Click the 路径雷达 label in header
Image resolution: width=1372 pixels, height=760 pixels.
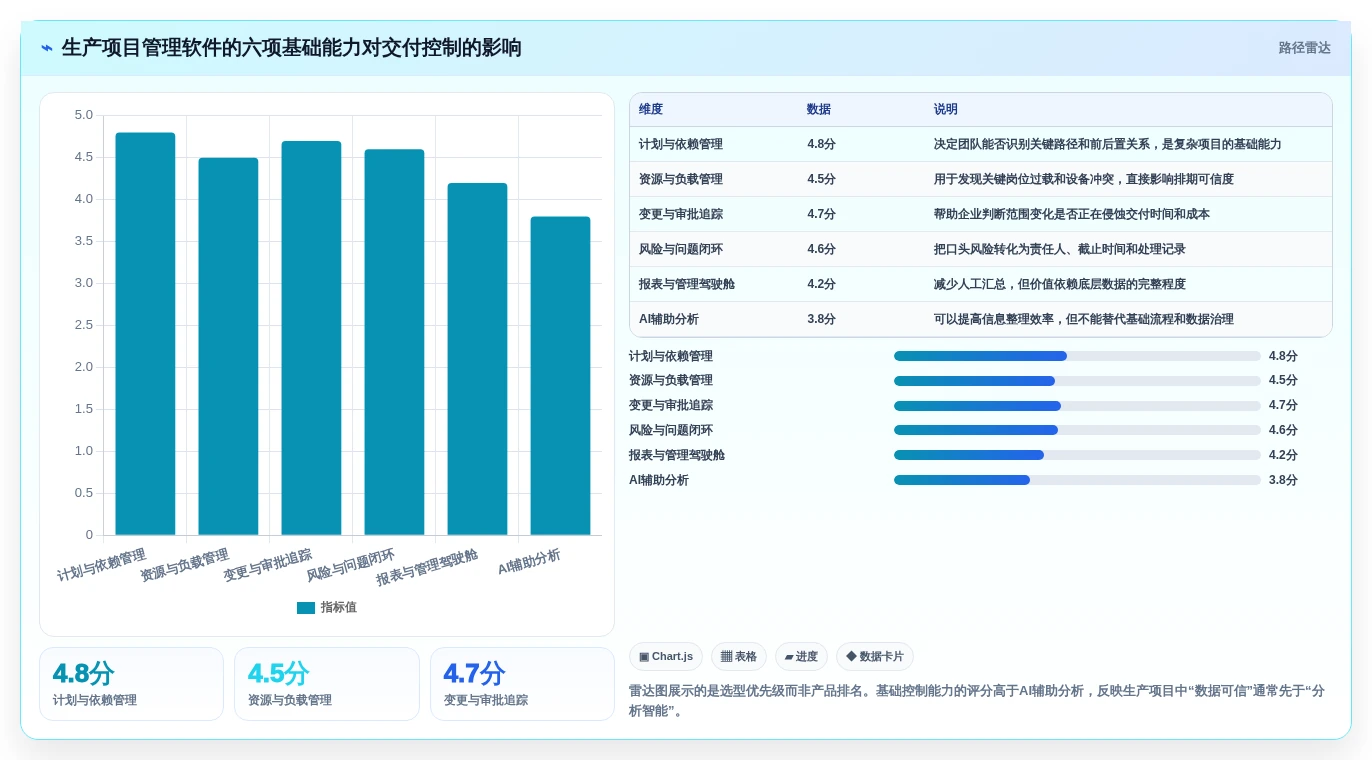point(1304,48)
